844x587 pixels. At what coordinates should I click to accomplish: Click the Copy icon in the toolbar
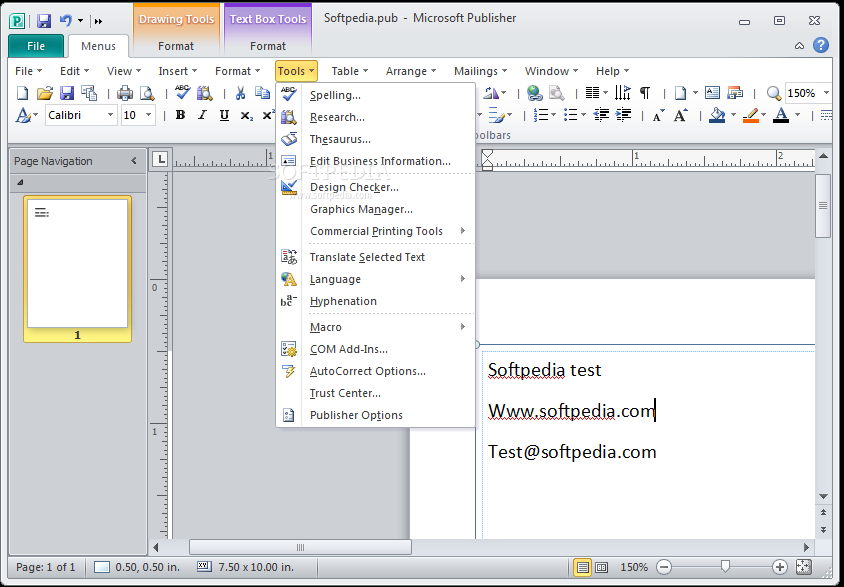tap(263, 93)
